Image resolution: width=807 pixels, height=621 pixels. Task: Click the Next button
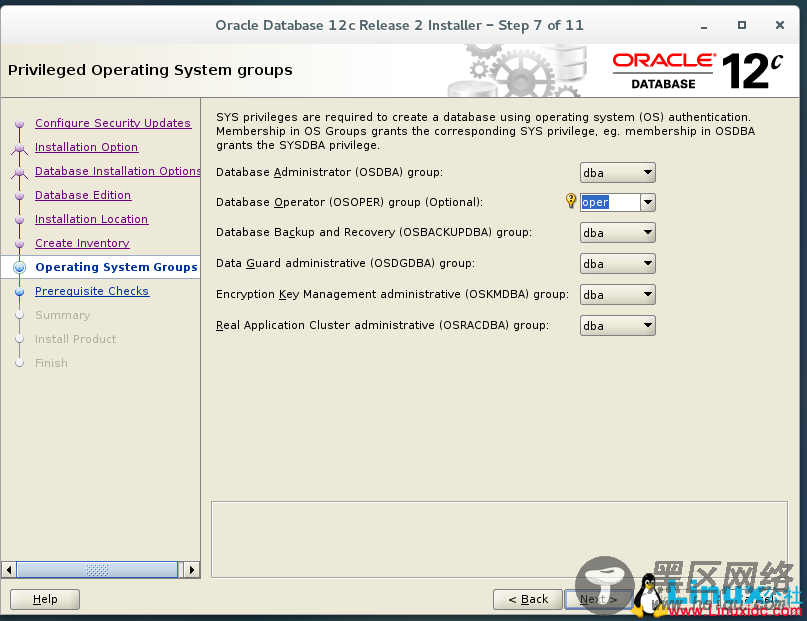[x=599, y=599]
